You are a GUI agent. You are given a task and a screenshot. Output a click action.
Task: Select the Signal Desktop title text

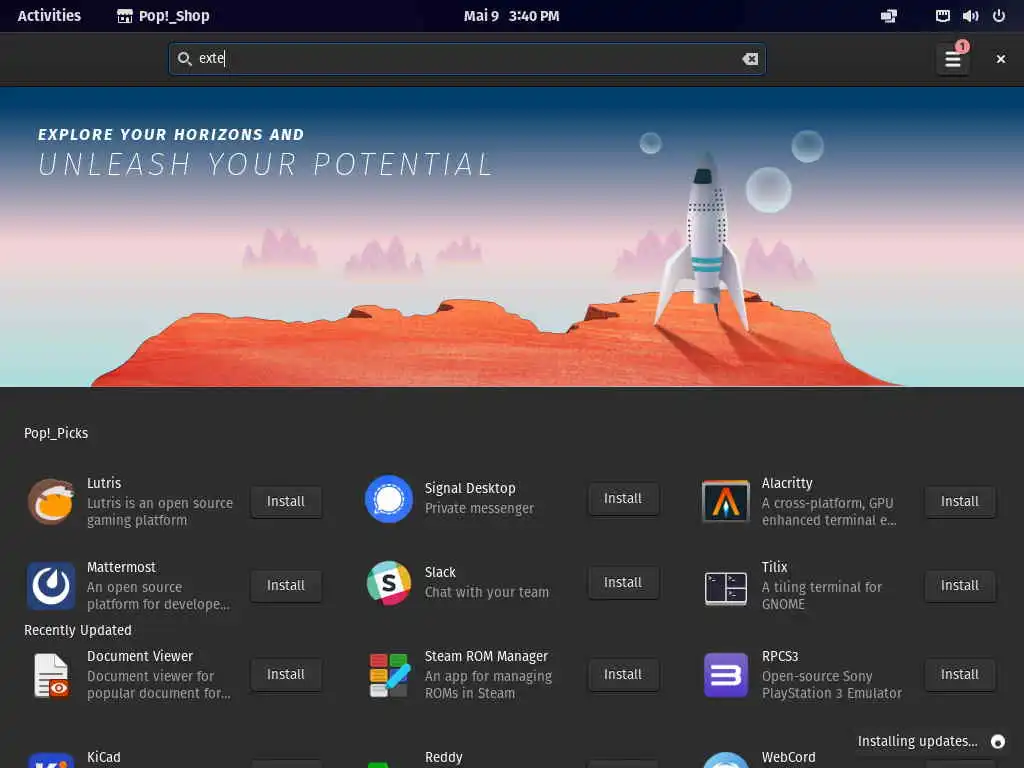tap(470, 488)
